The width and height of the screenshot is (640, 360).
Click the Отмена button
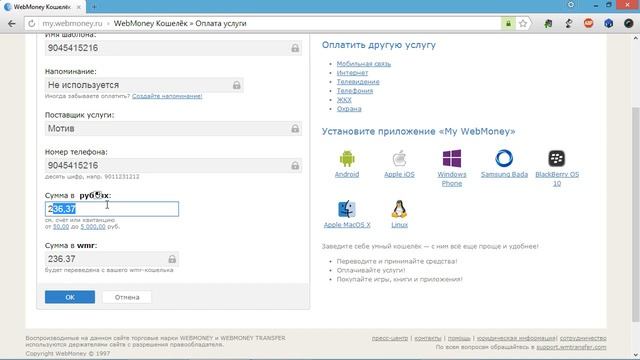tap(127, 297)
